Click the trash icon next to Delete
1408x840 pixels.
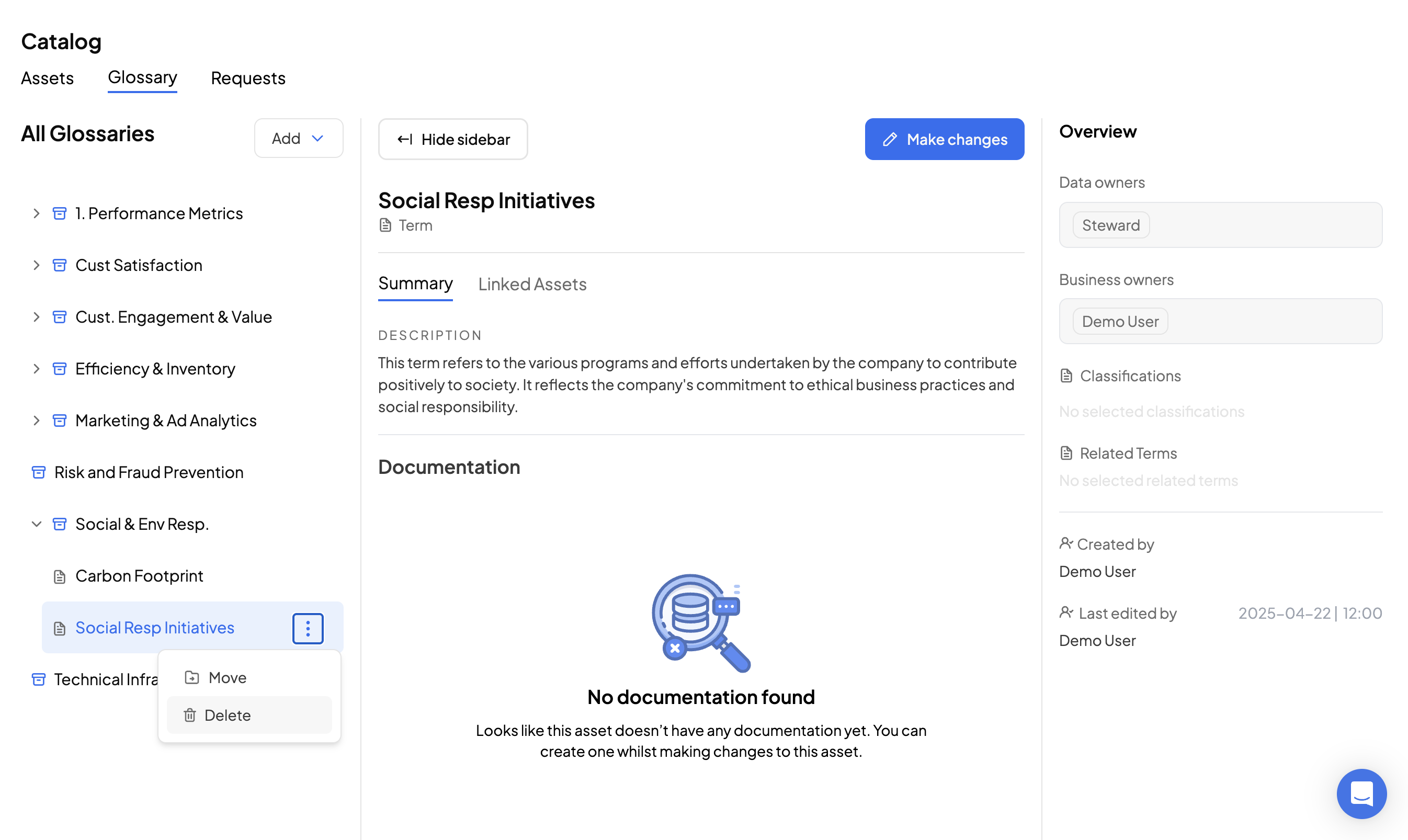tap(190, 715)
